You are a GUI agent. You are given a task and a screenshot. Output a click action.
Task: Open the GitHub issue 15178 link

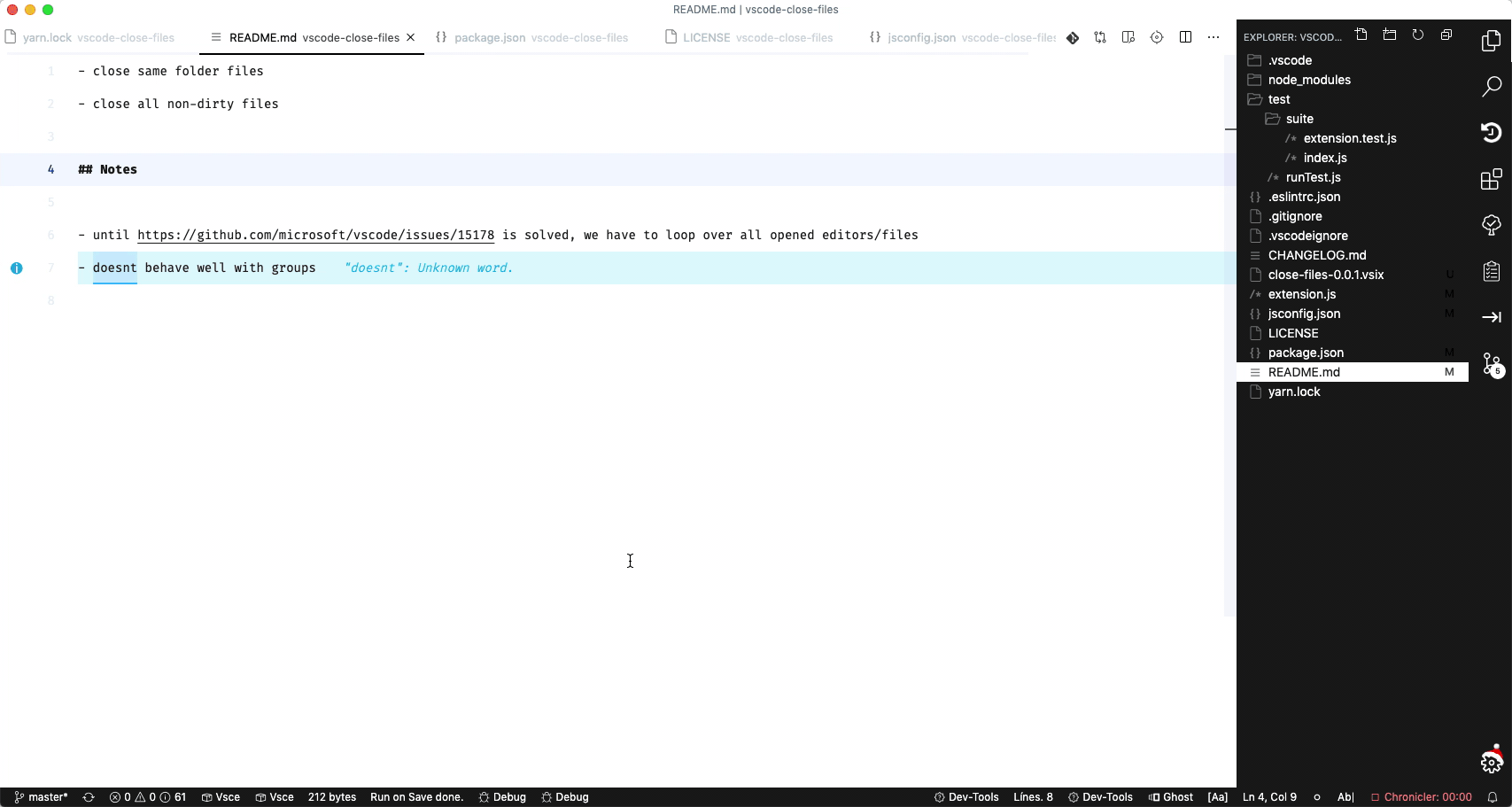pyautogui.click(x=315, y=235)
